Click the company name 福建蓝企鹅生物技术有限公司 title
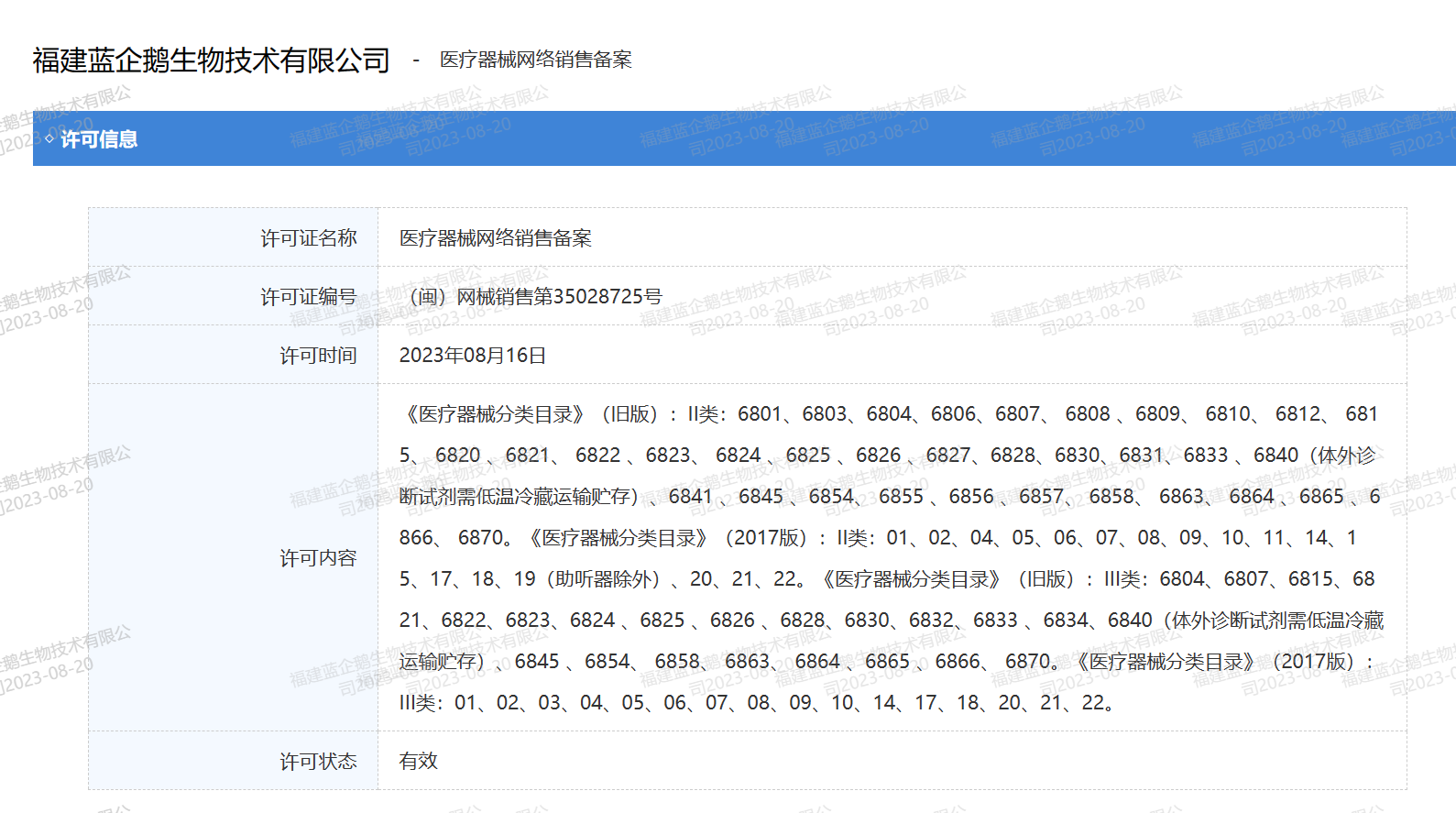Image resolution: width=1456 pixels, height=813 pixels. click(x=211, y=60)
